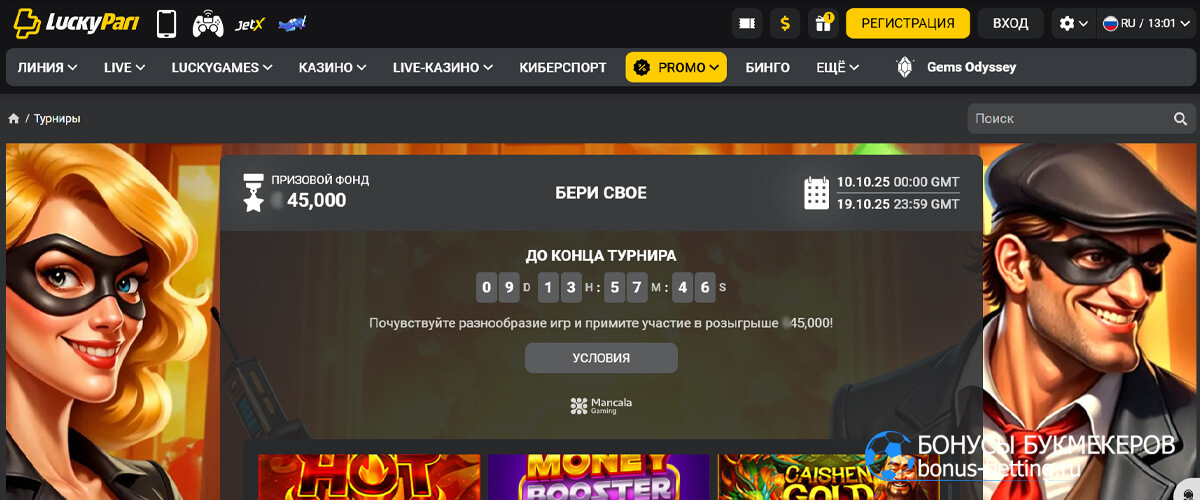Screen dimensions: 1200x500
Task: Open the КИБЕРСПОРТ section
Action: click(563, 68)
